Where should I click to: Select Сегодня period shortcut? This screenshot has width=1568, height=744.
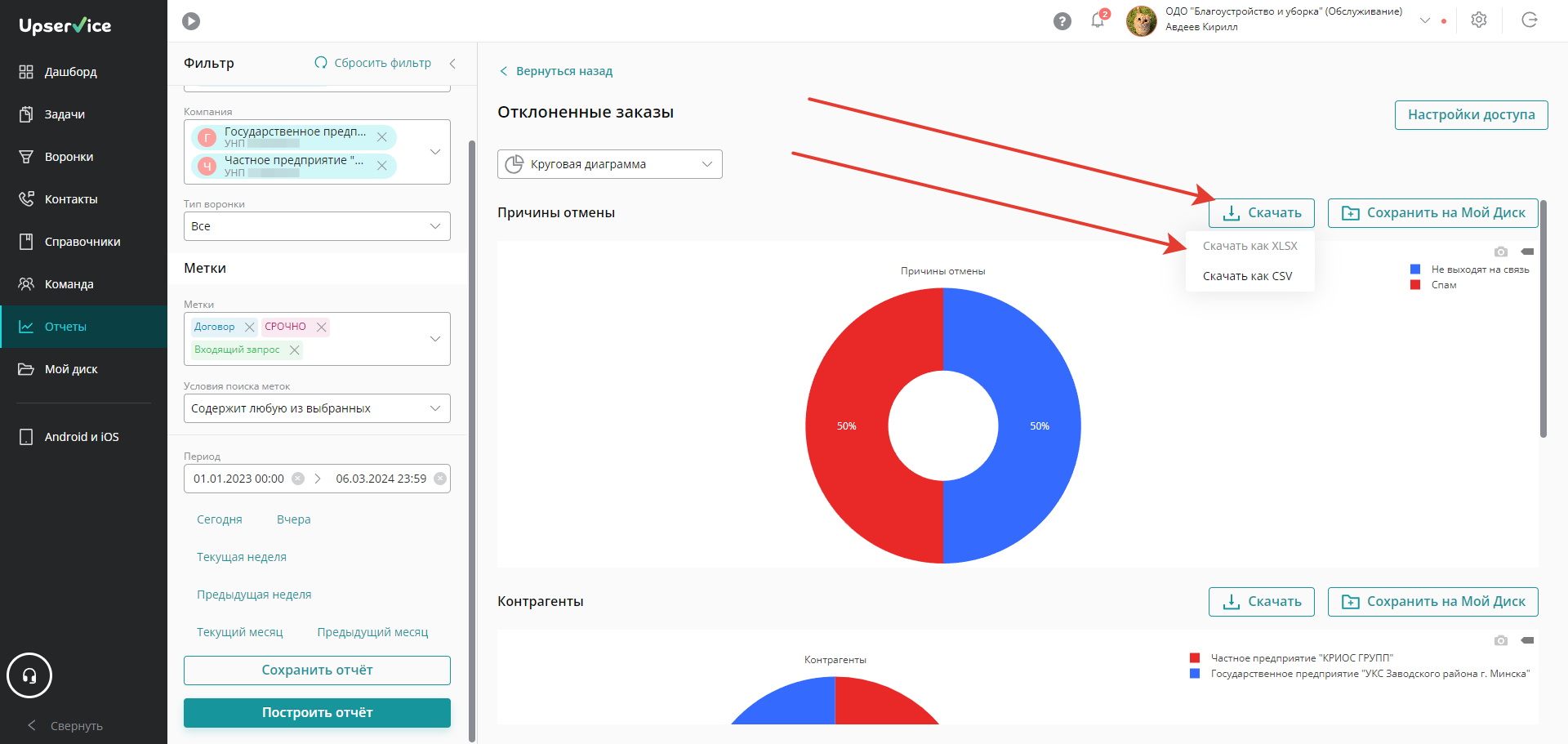click(x=220, y=519)
